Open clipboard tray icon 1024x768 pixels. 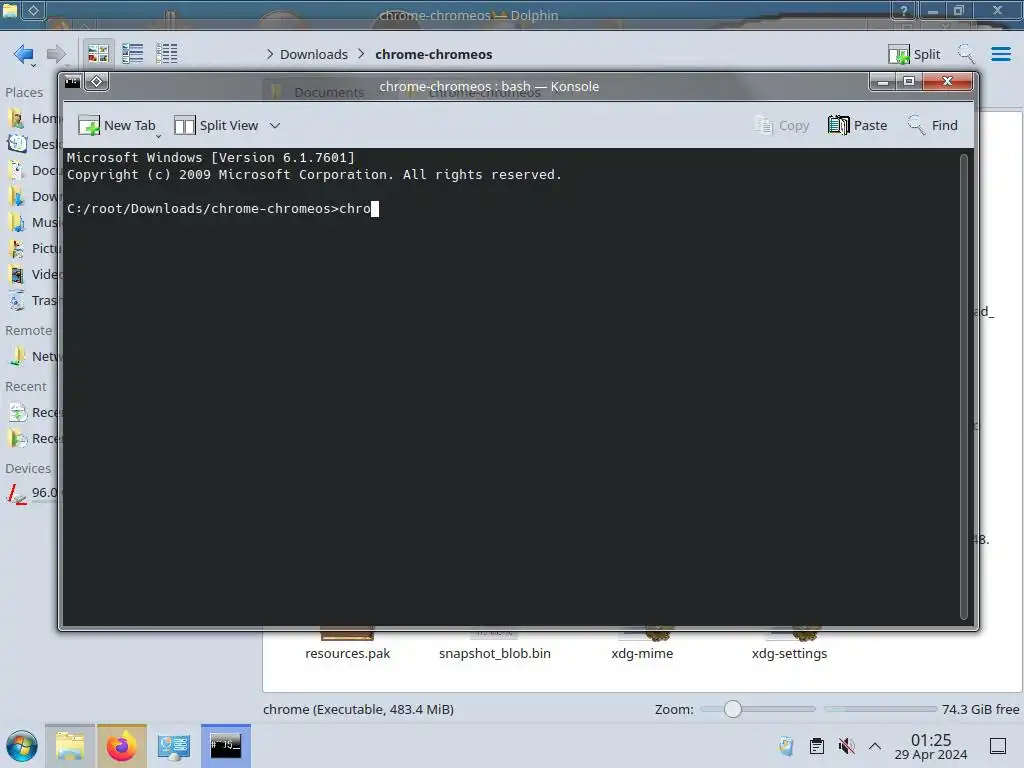[x=816, y=746]
